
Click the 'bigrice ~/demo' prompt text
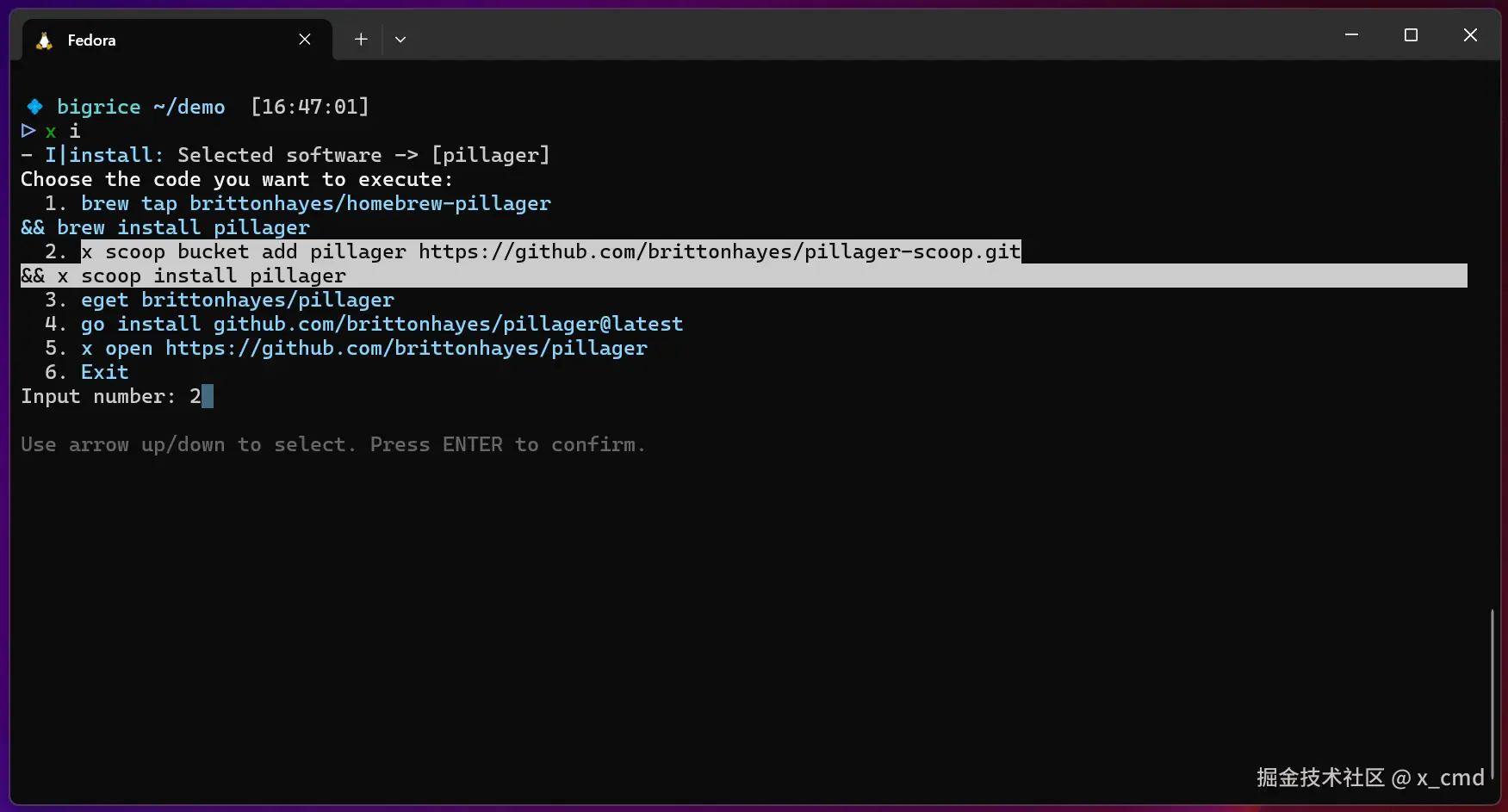[x=141, y=107]
